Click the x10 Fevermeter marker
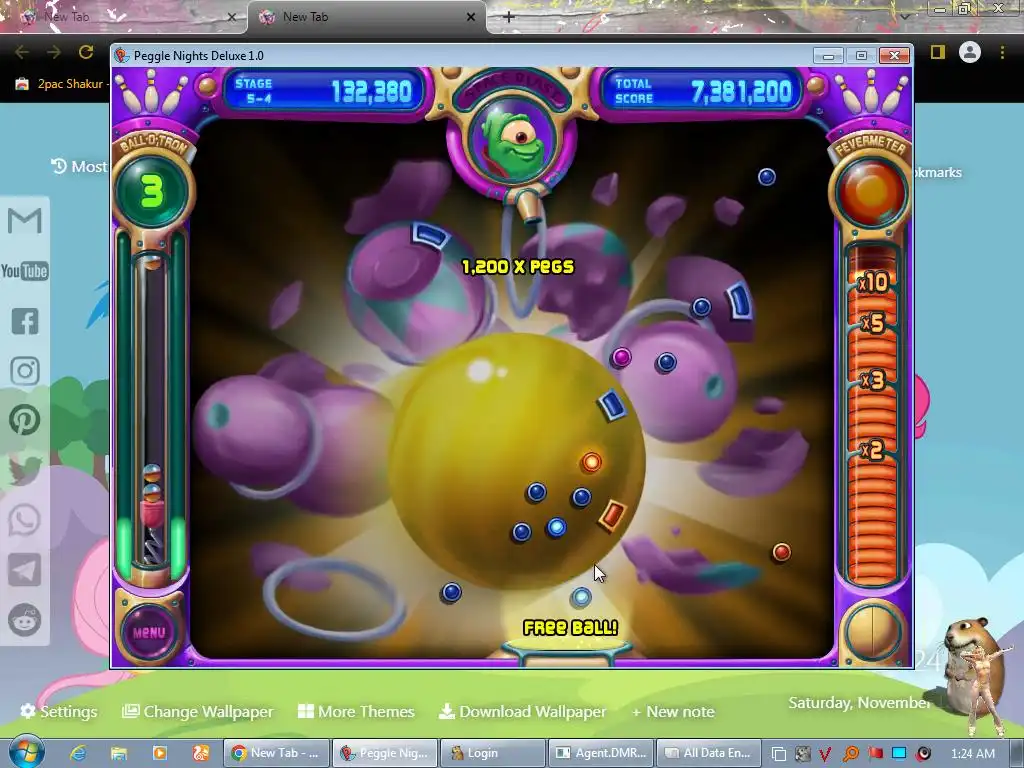Viewport: 1024px width, 768px height. coord(873,282)
